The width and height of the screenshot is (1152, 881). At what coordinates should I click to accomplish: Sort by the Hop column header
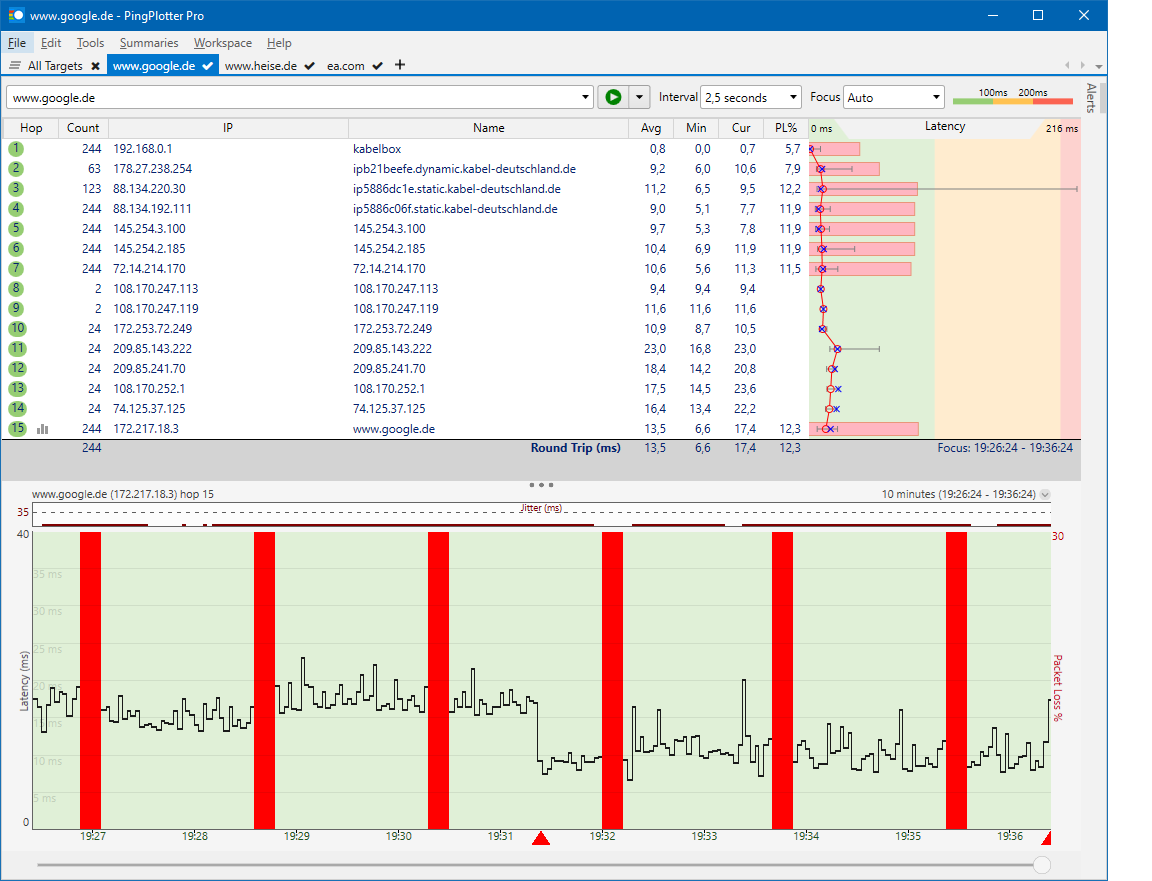pyautogui.click(x=31, y=128)
